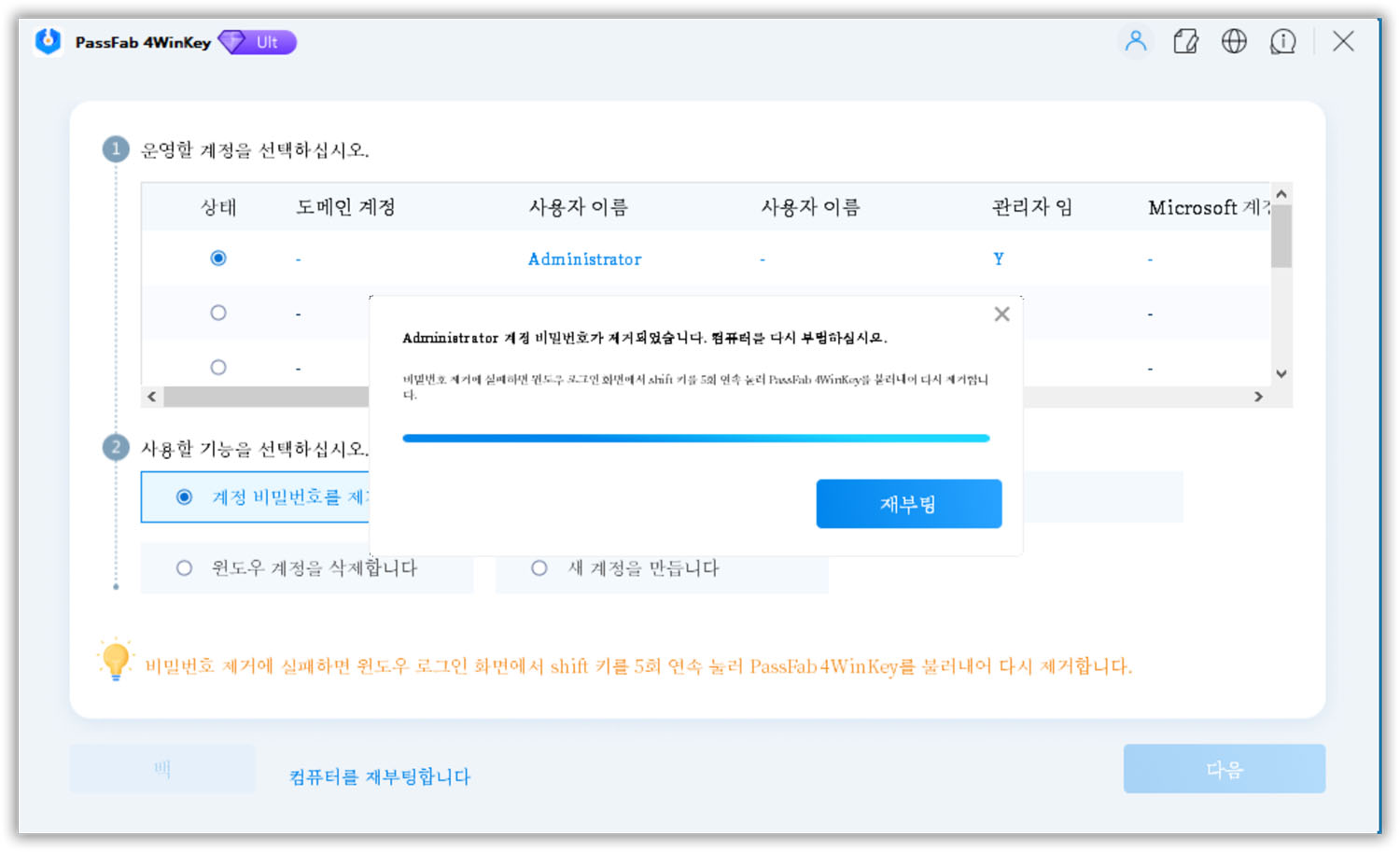The height and width of the screenshot is (852, 1400).
Task: Select the Administrator account radio button
Action: click(217, 258)
